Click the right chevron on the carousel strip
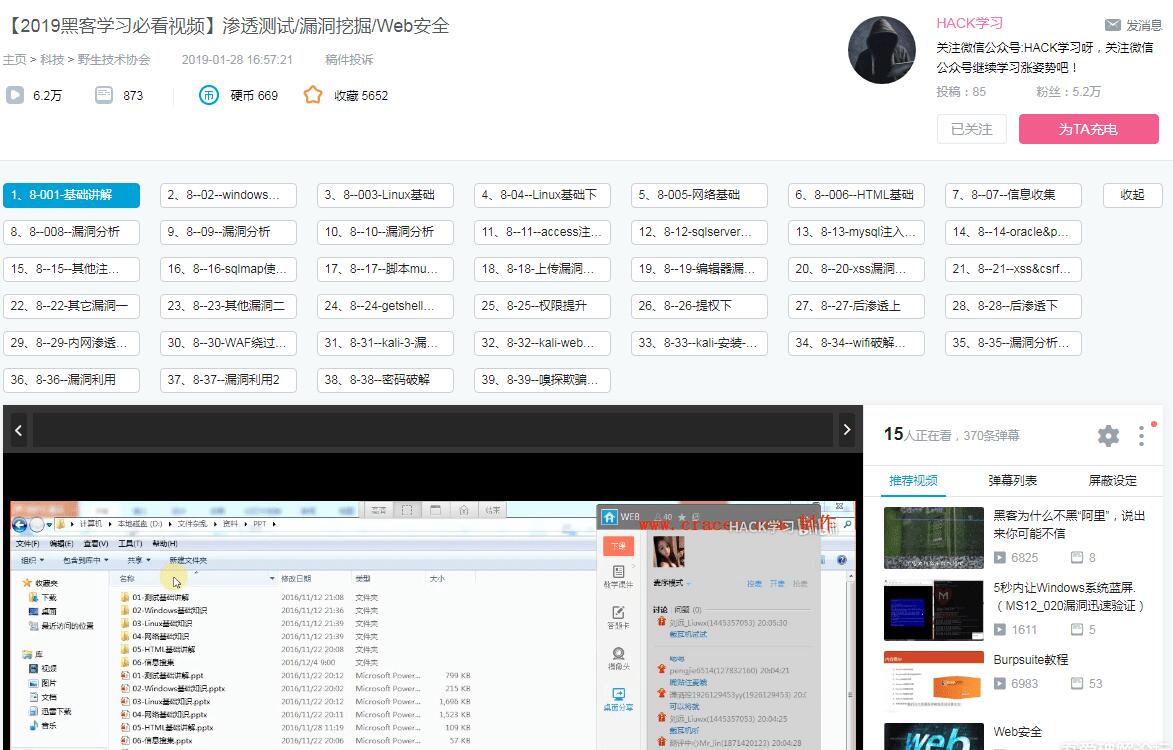 point(847,429)
